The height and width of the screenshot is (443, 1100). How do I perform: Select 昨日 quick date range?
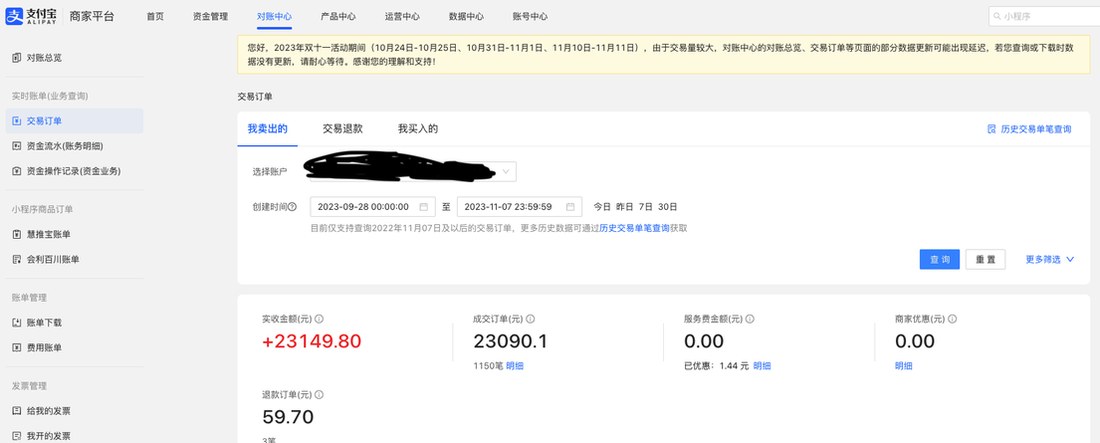point(624,207)
